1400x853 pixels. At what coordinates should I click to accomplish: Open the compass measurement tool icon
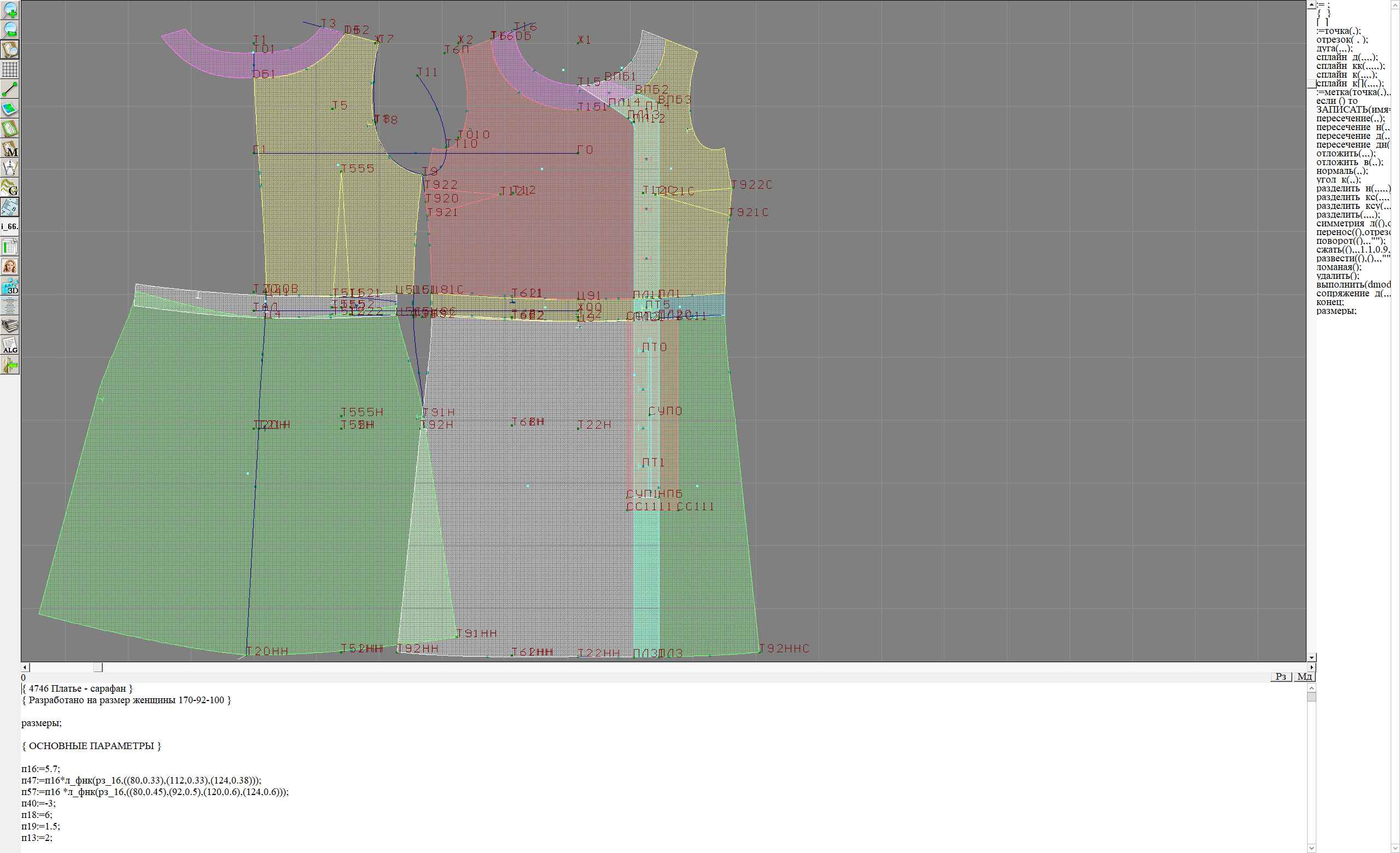pos(10,168)
